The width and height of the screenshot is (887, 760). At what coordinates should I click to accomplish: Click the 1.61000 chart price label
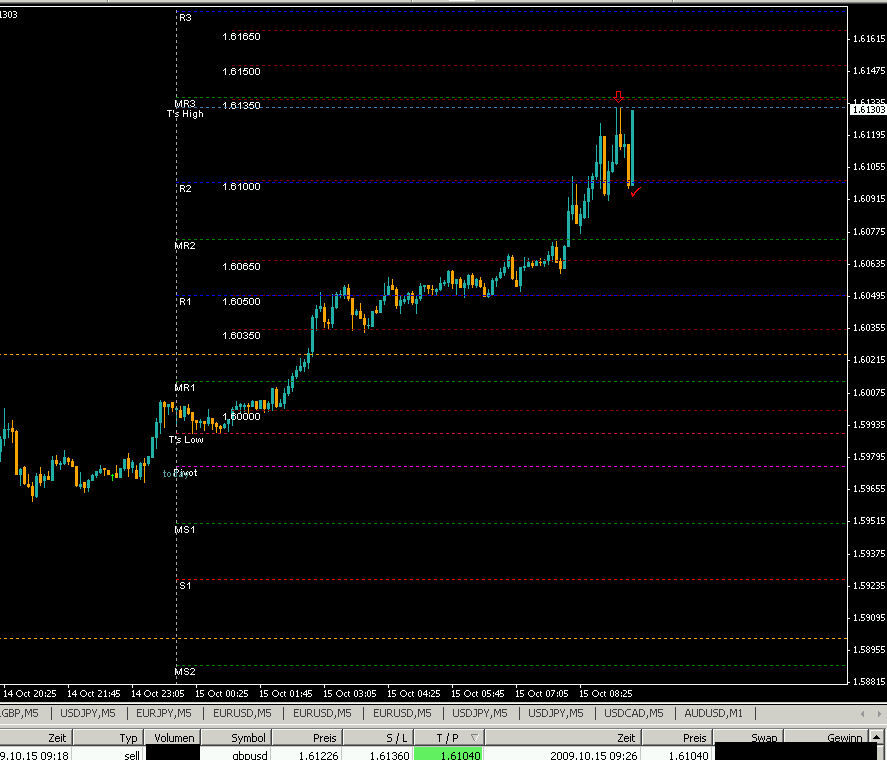(x=242, y=187)
